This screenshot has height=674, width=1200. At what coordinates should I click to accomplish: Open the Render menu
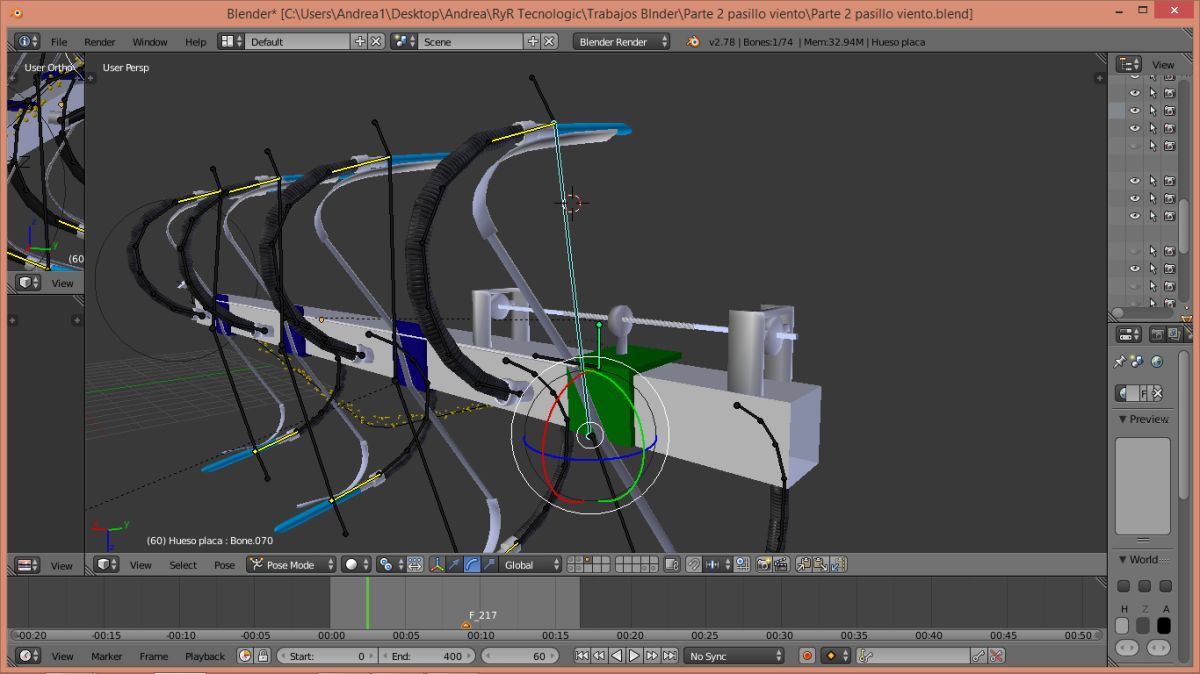[99, 42]
